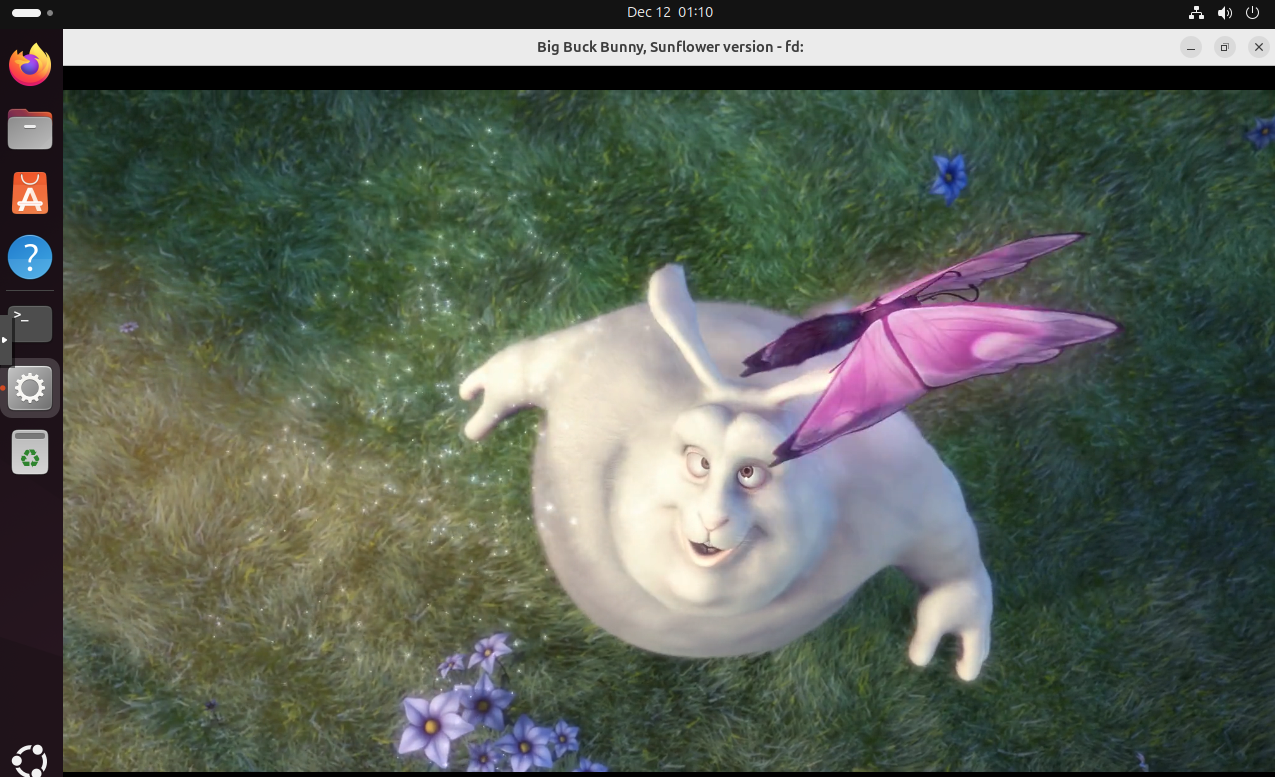Close the Big Buck Bunny player window
The image size is (1275, 777).
1258,47
